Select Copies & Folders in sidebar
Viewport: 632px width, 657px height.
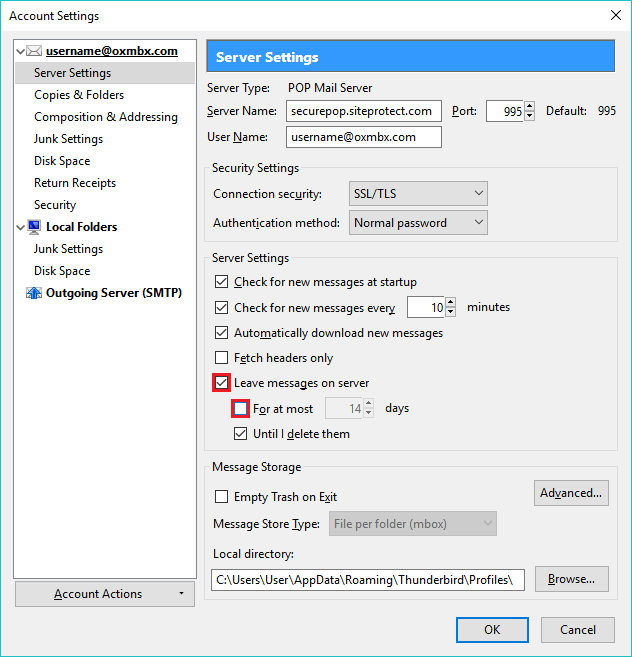tap(79, 95)
